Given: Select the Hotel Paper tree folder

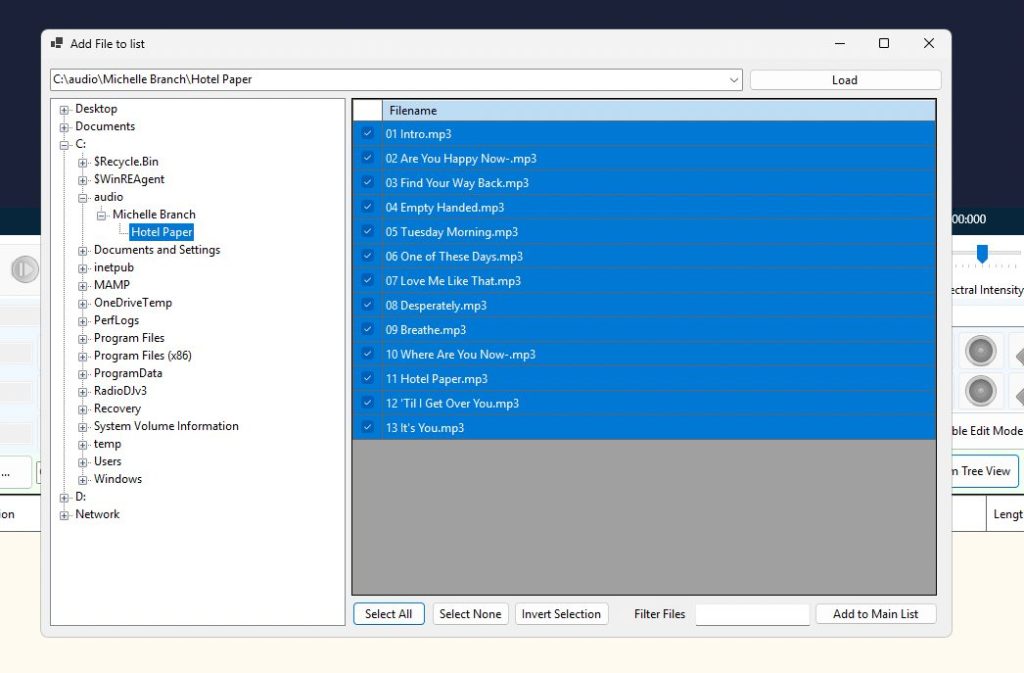Looking at the screenshot, I should 161,232.
